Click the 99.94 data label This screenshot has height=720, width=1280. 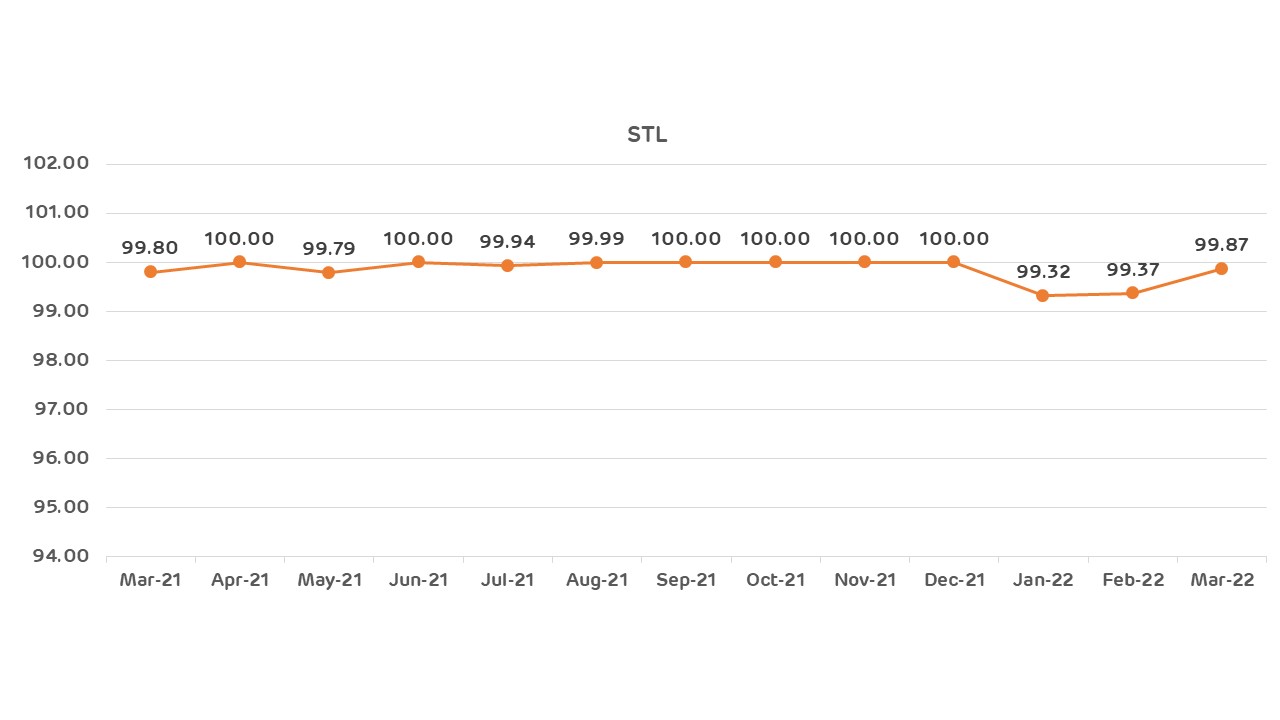click(507, 242)
